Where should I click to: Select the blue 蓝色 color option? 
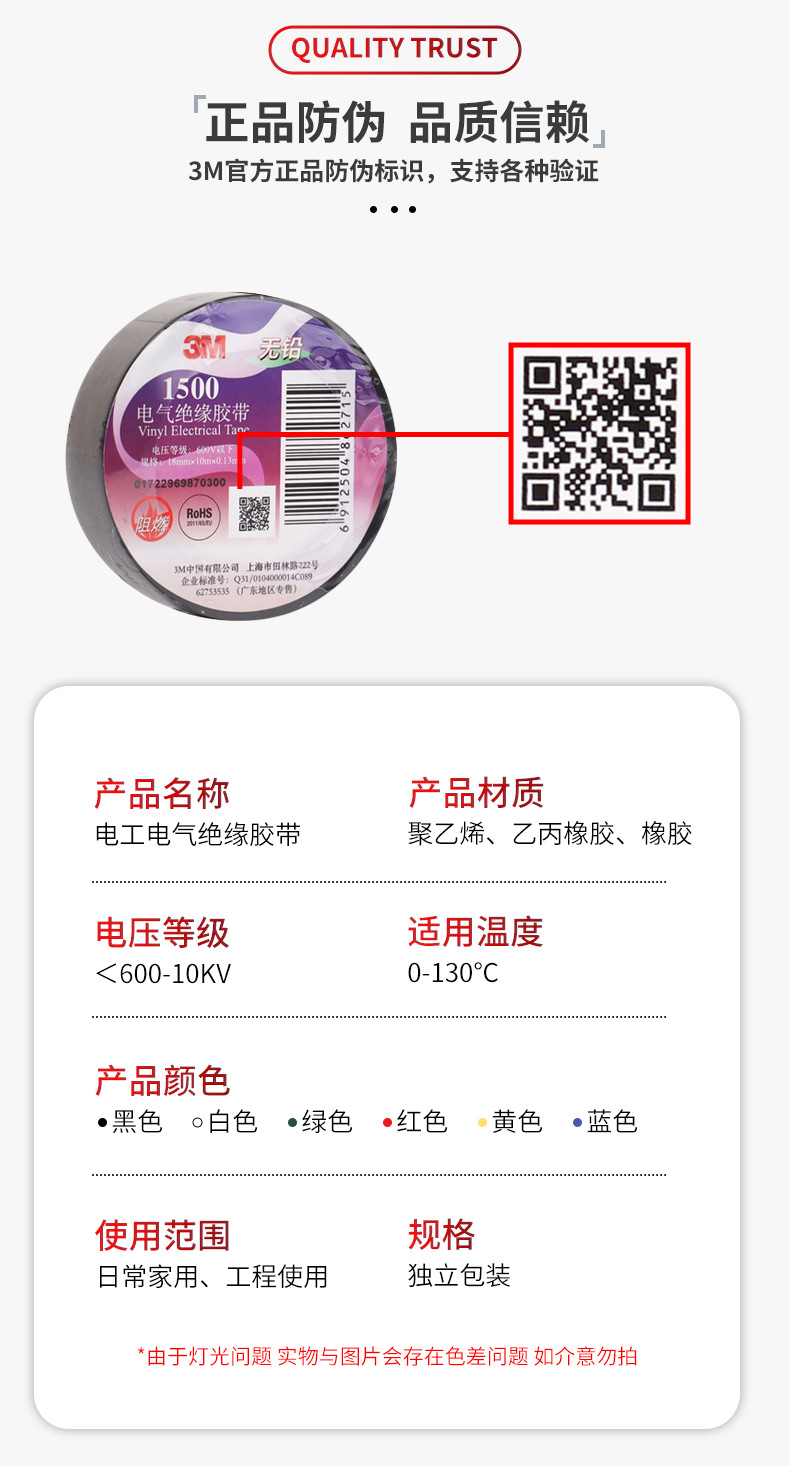(604, 1122)
